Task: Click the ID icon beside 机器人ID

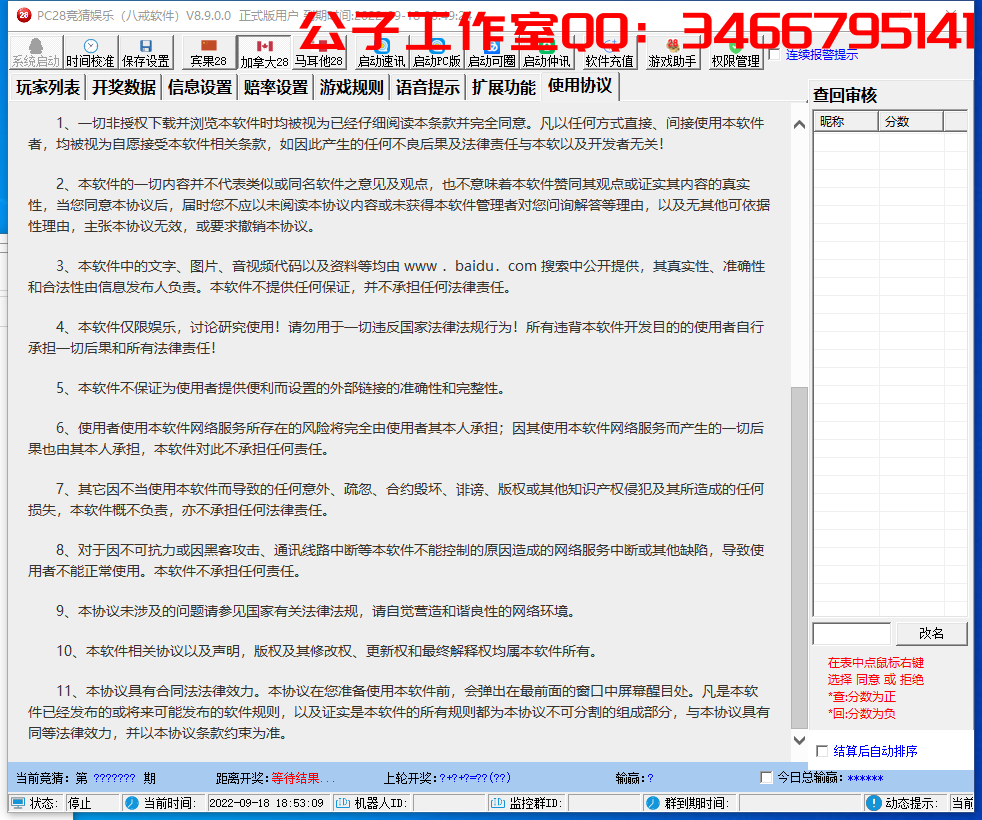Action: [x=343, y=803]
